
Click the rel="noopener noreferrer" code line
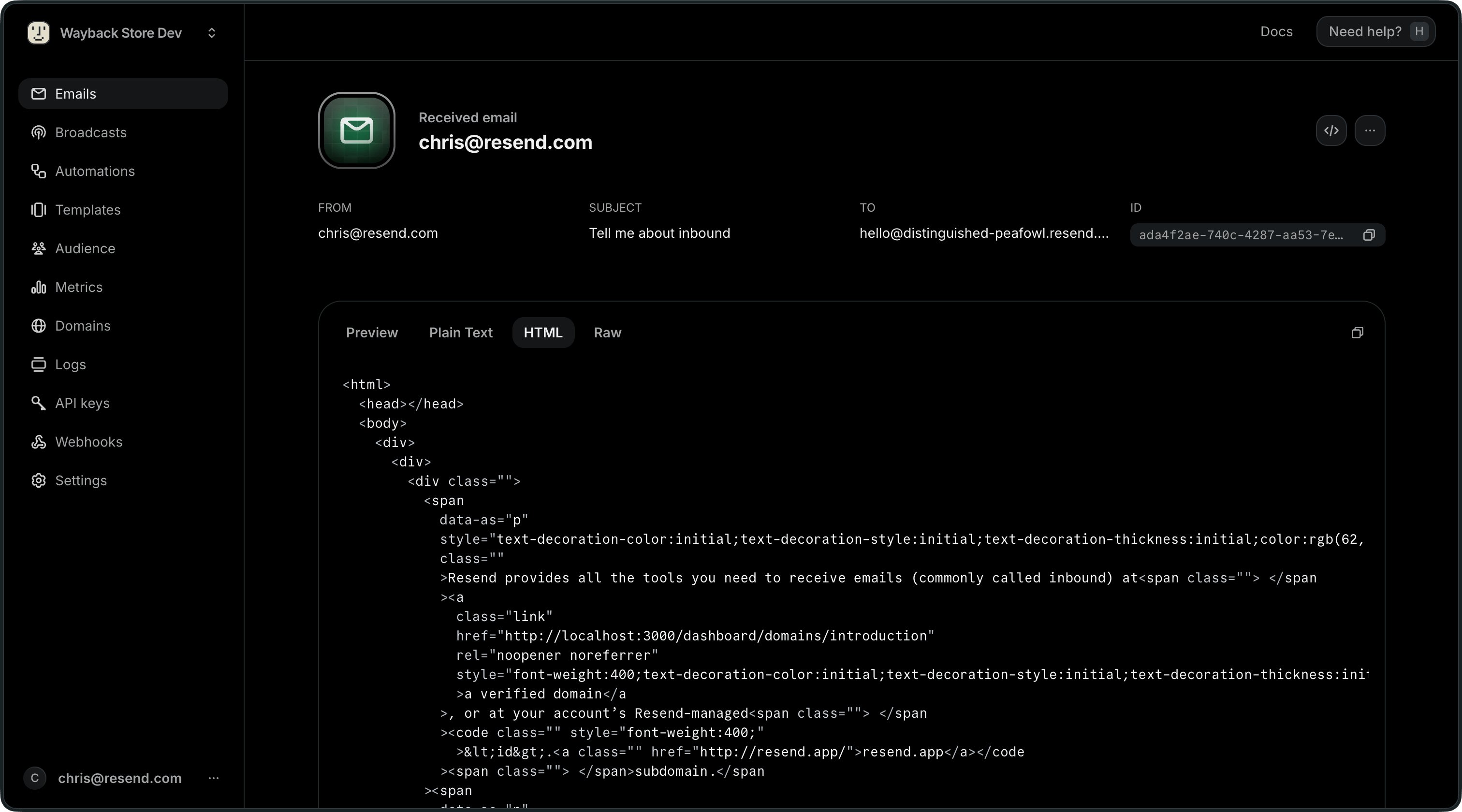[x=557, y=655]
